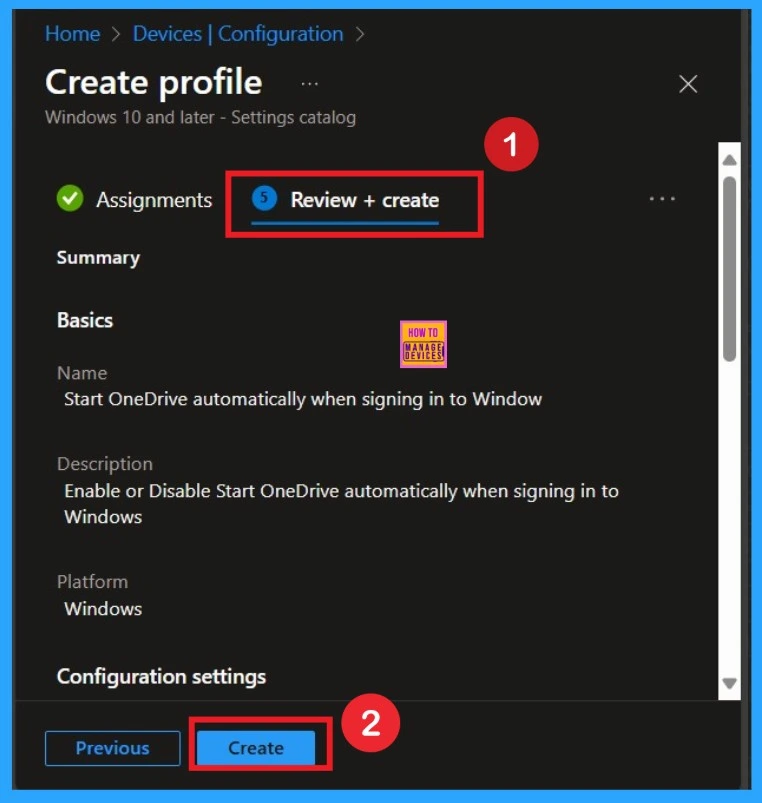Click the How To Manage Devices logo

coord(422,344)
